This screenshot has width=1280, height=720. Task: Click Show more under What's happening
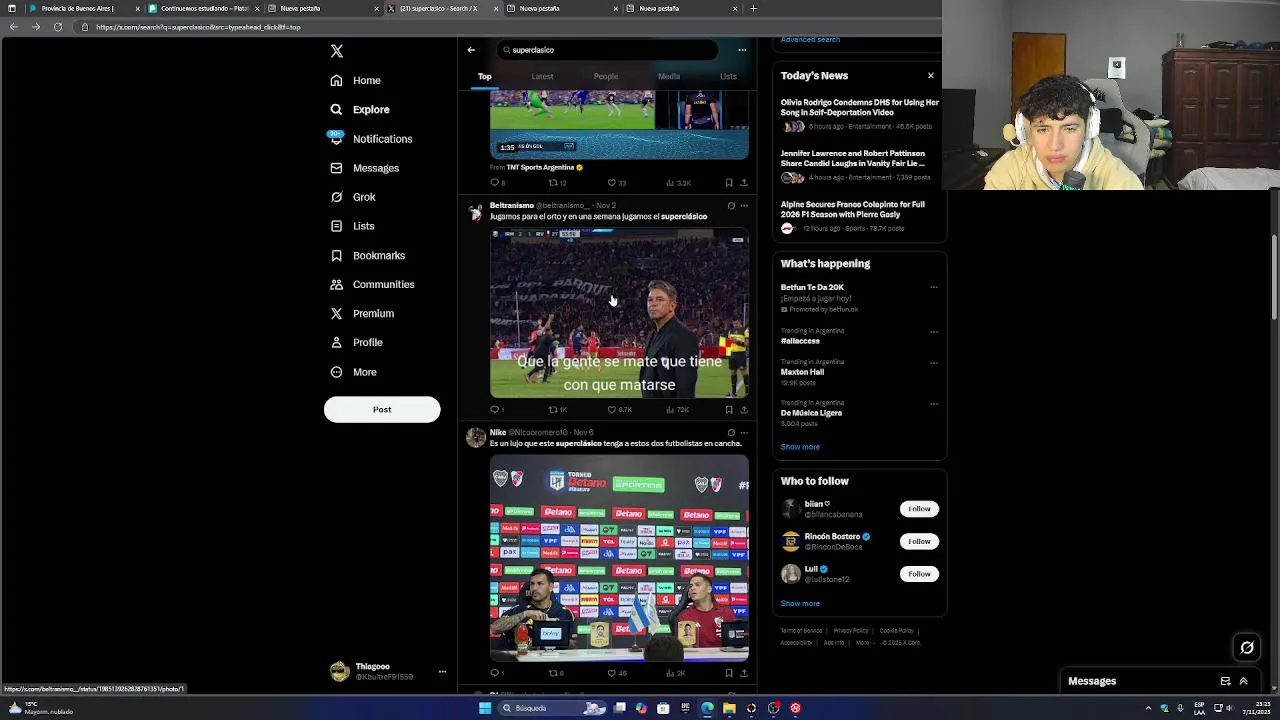click(x=800, y=447)
